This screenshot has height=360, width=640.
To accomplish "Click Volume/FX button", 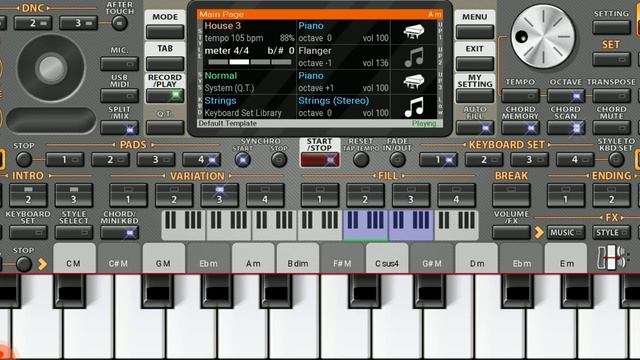I will click(511, 233).
